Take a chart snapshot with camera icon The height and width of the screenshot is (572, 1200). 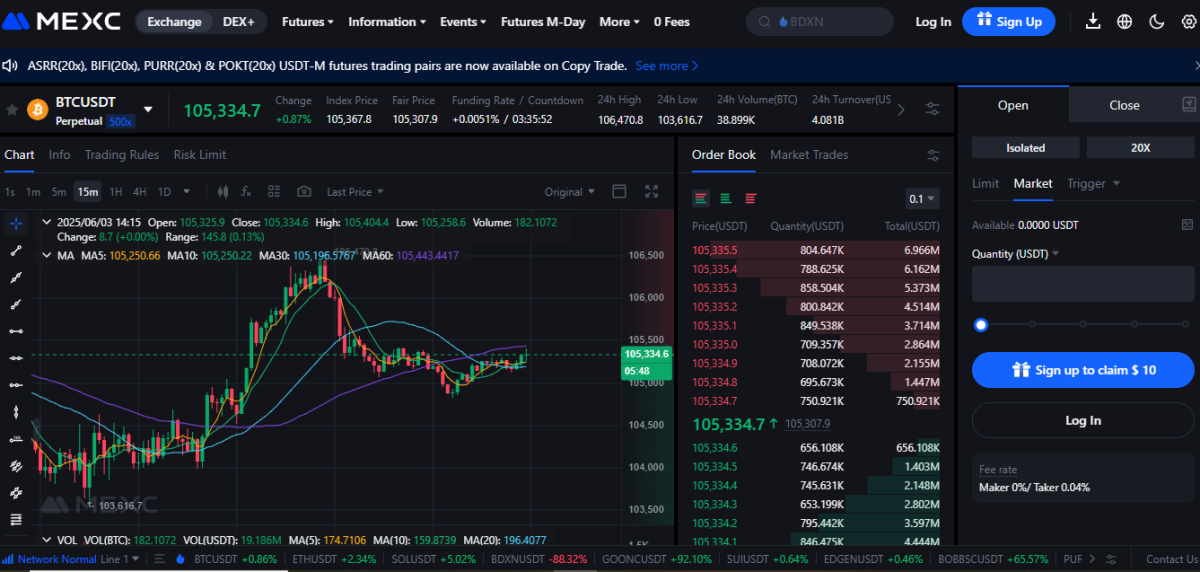(x=304, y=191)
